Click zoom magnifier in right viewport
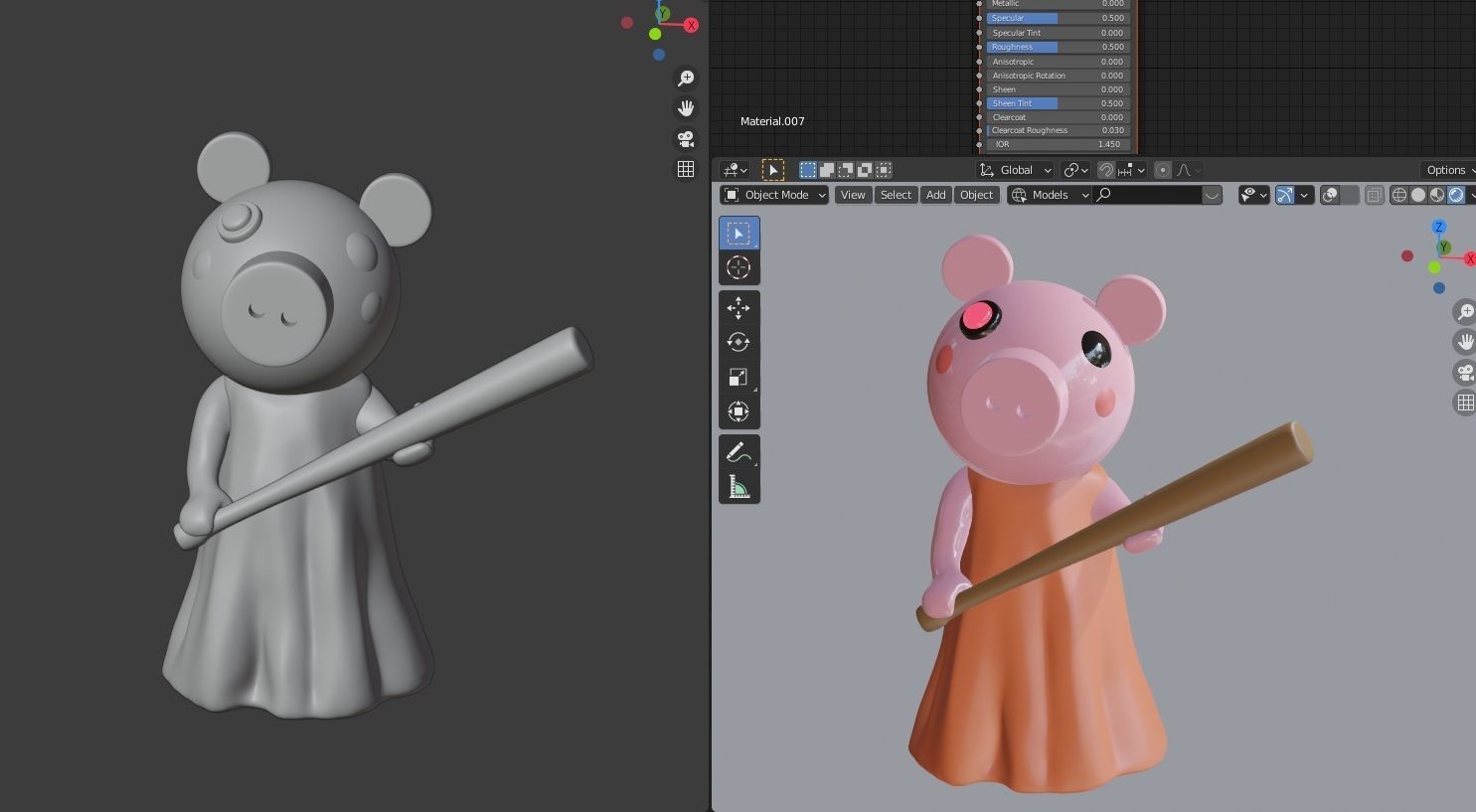The height and width of the screenshot is (812, 1476). click(1465, 312)
